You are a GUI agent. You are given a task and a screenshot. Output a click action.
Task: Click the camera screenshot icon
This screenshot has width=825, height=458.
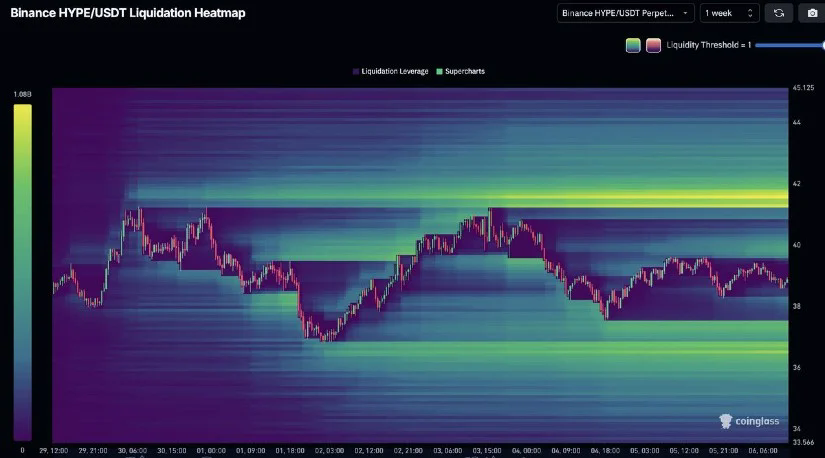point(812,13)
